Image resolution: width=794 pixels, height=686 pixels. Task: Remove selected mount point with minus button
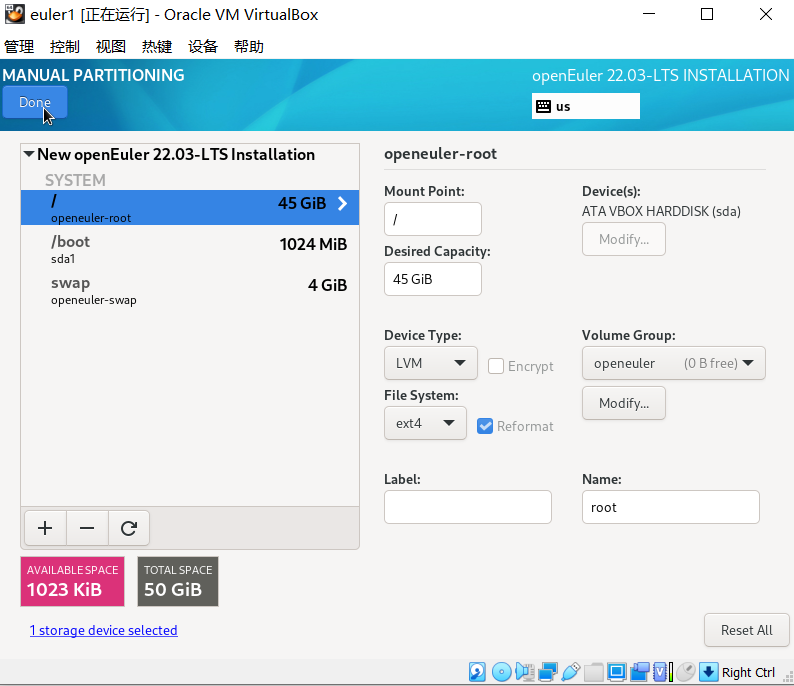click(87, 528)
